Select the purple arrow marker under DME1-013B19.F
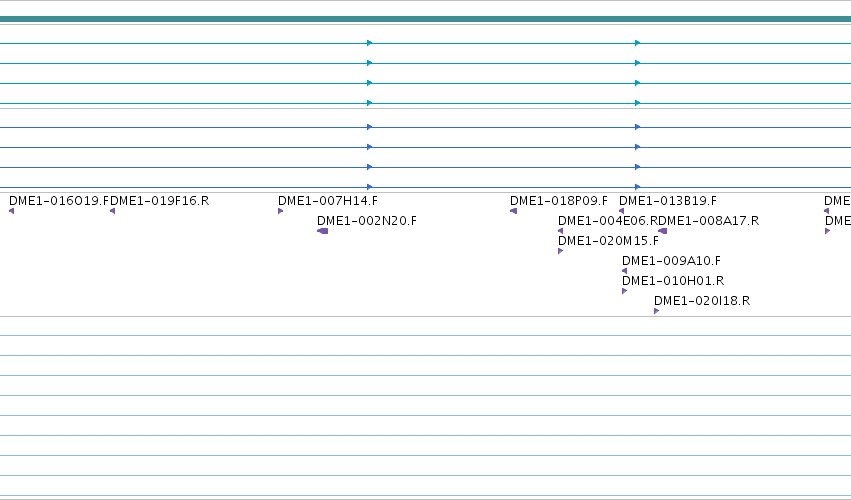 pyautogui.click(x=621, y=211)
